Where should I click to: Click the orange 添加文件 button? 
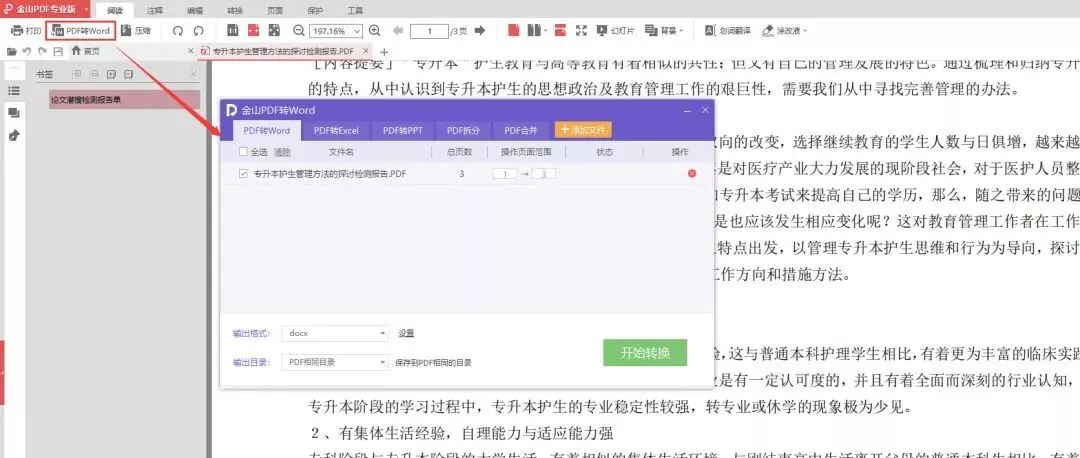point(583,129)
